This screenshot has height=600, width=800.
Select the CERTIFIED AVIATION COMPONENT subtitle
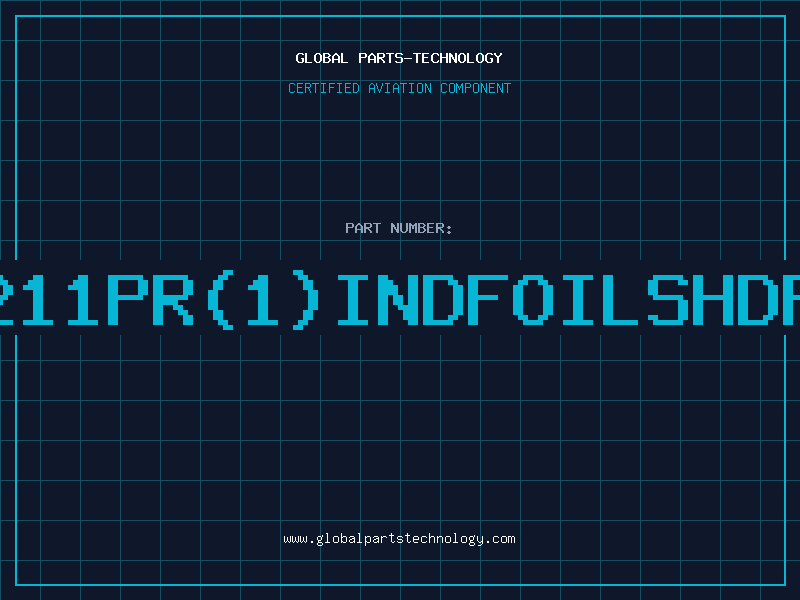399,88
